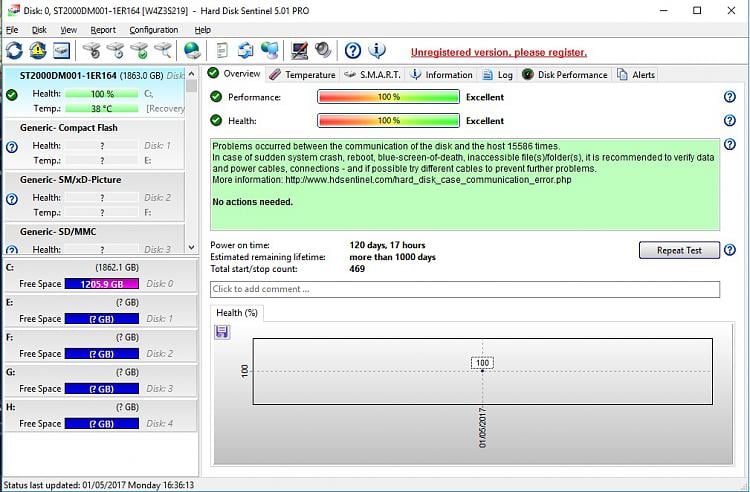
Task: Click the network computers toolbar icon
Action: [x=269, y=50]
